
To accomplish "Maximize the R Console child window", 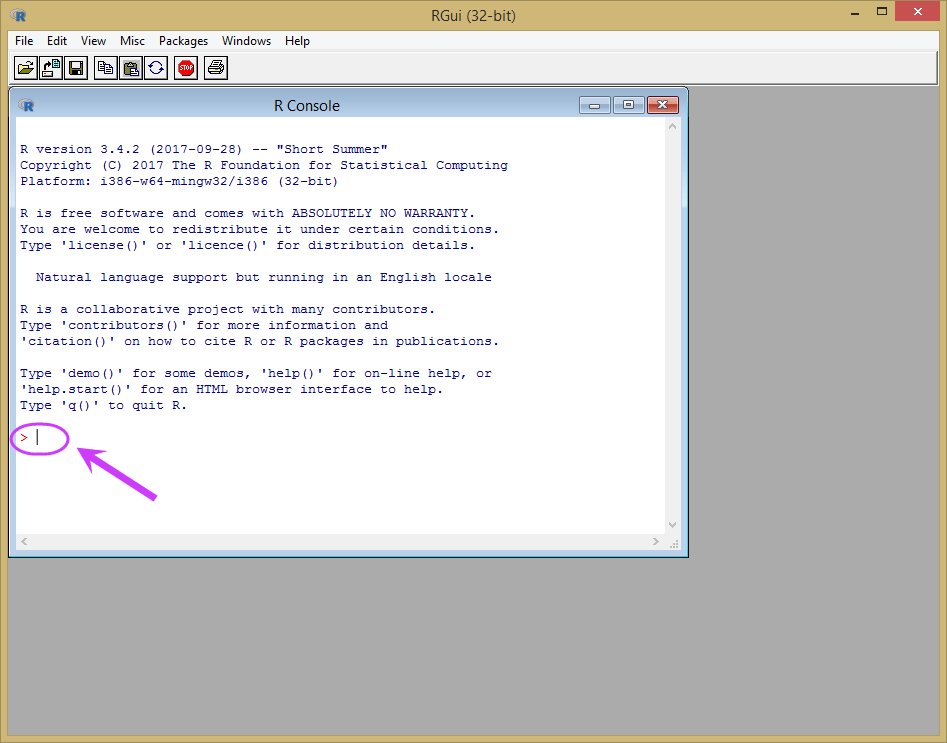I will click(x=629, y=105).
